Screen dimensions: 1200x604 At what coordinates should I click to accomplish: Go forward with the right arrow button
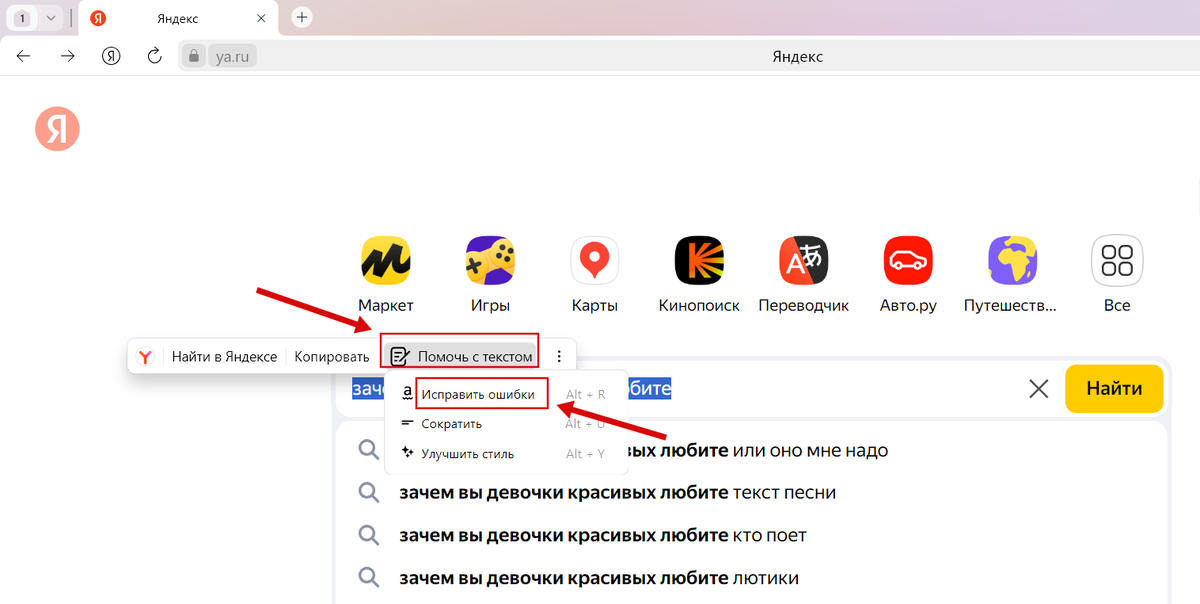[67, 56]
